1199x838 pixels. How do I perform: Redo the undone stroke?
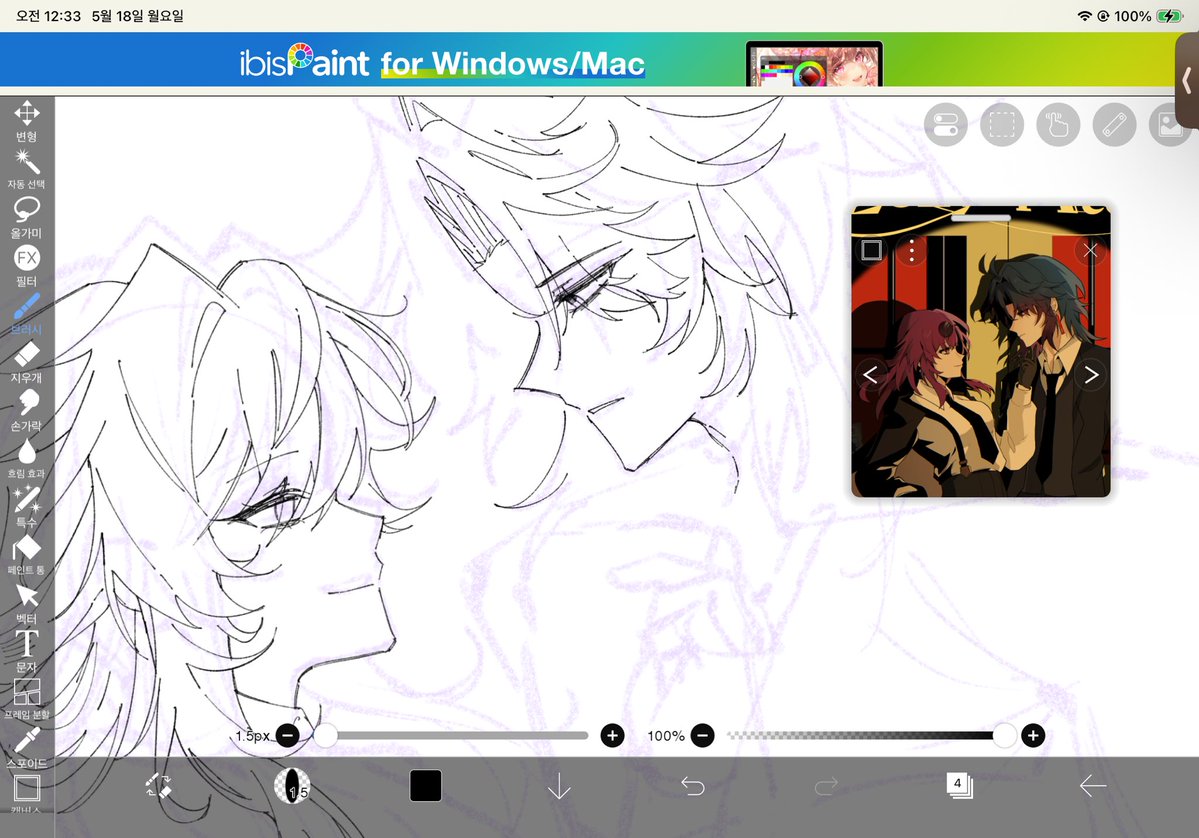(826, 786)
